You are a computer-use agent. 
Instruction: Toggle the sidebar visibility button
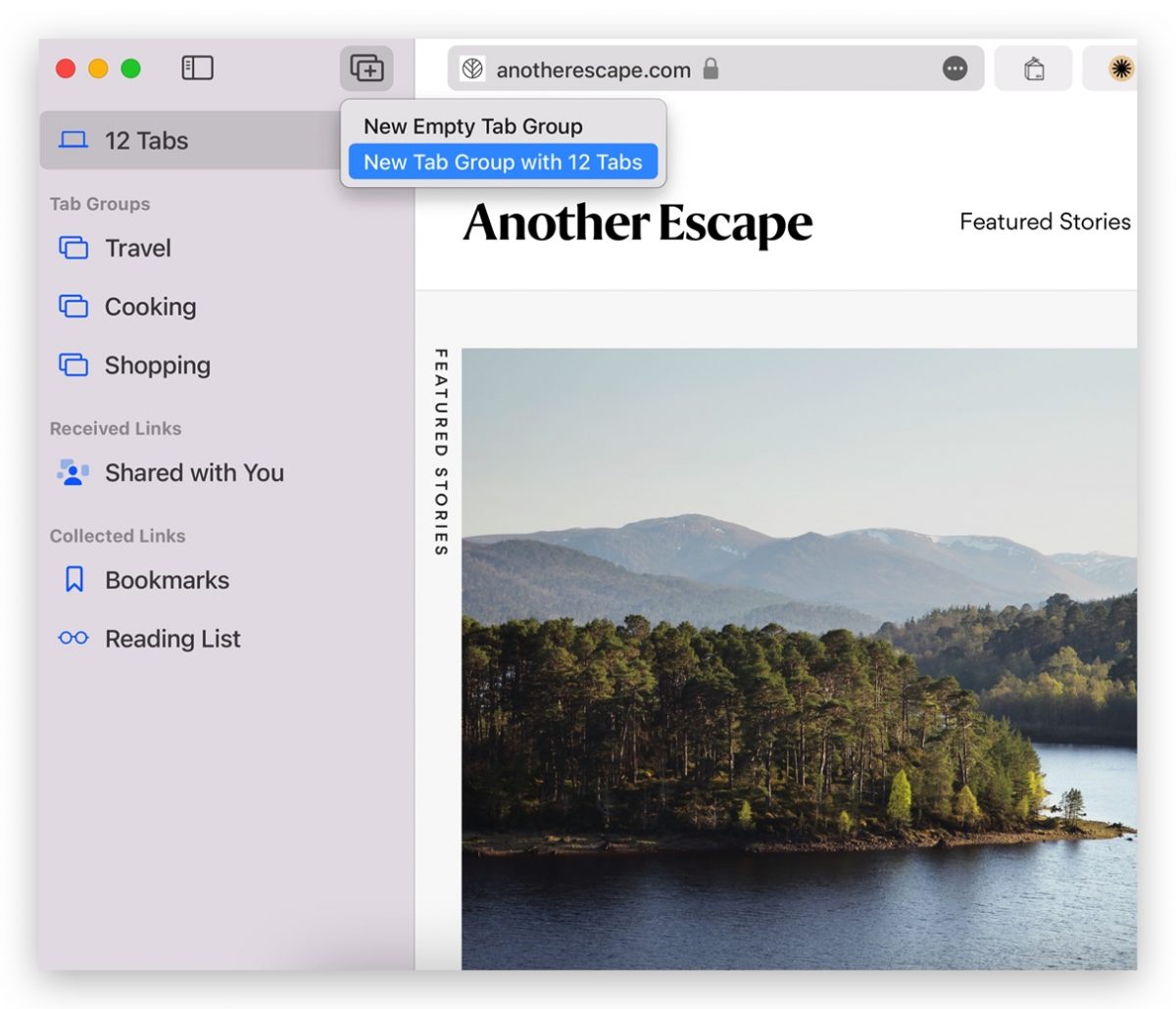pyautogui.click(x=197, y=68)
